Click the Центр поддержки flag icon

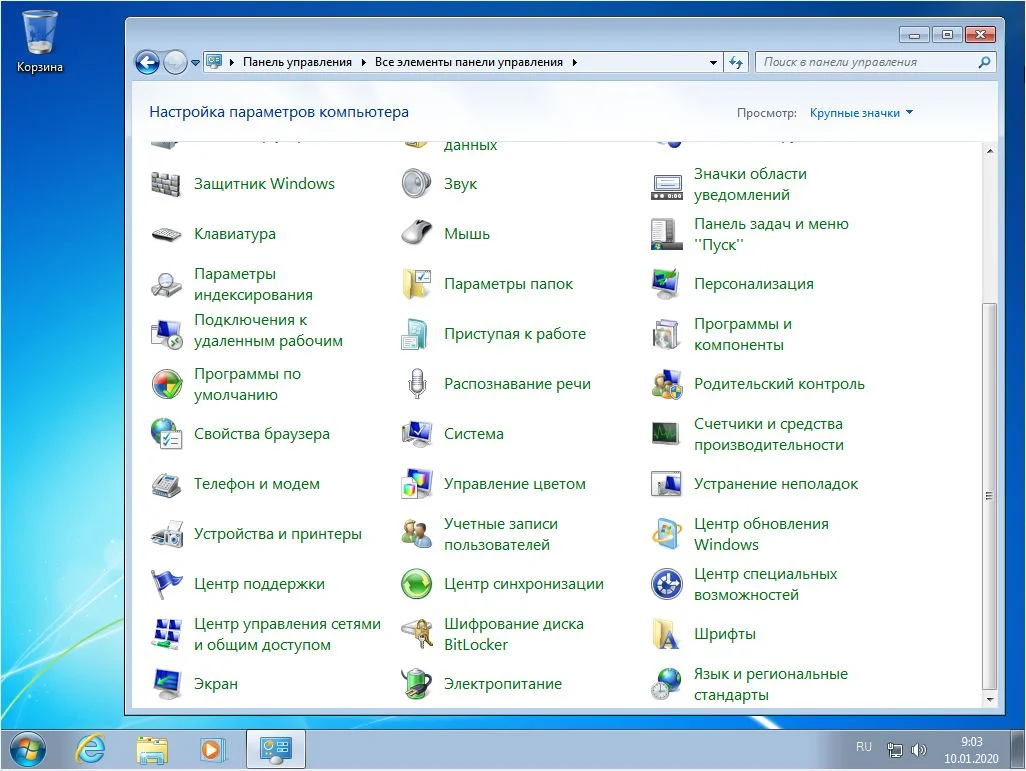coord(166,584)
